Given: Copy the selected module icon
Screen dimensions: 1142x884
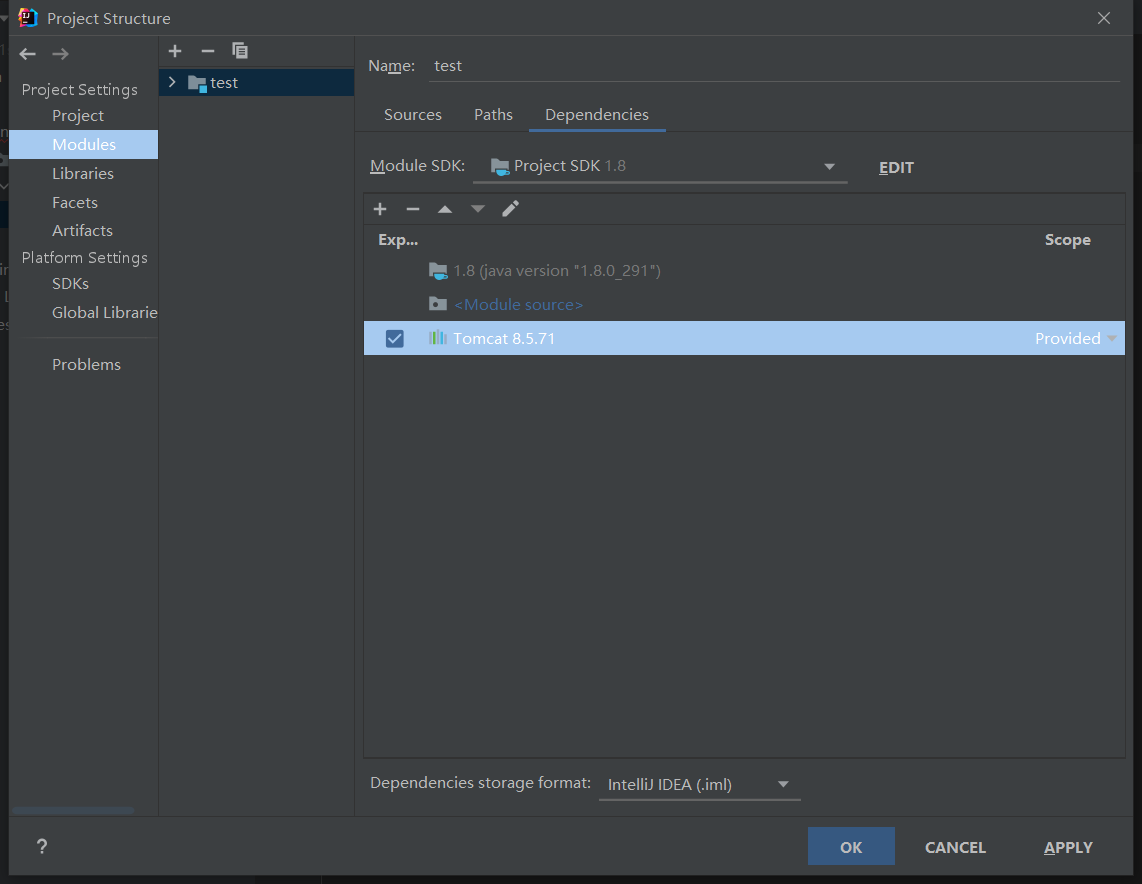Looking at the screenshot, I should coord(240,51).
